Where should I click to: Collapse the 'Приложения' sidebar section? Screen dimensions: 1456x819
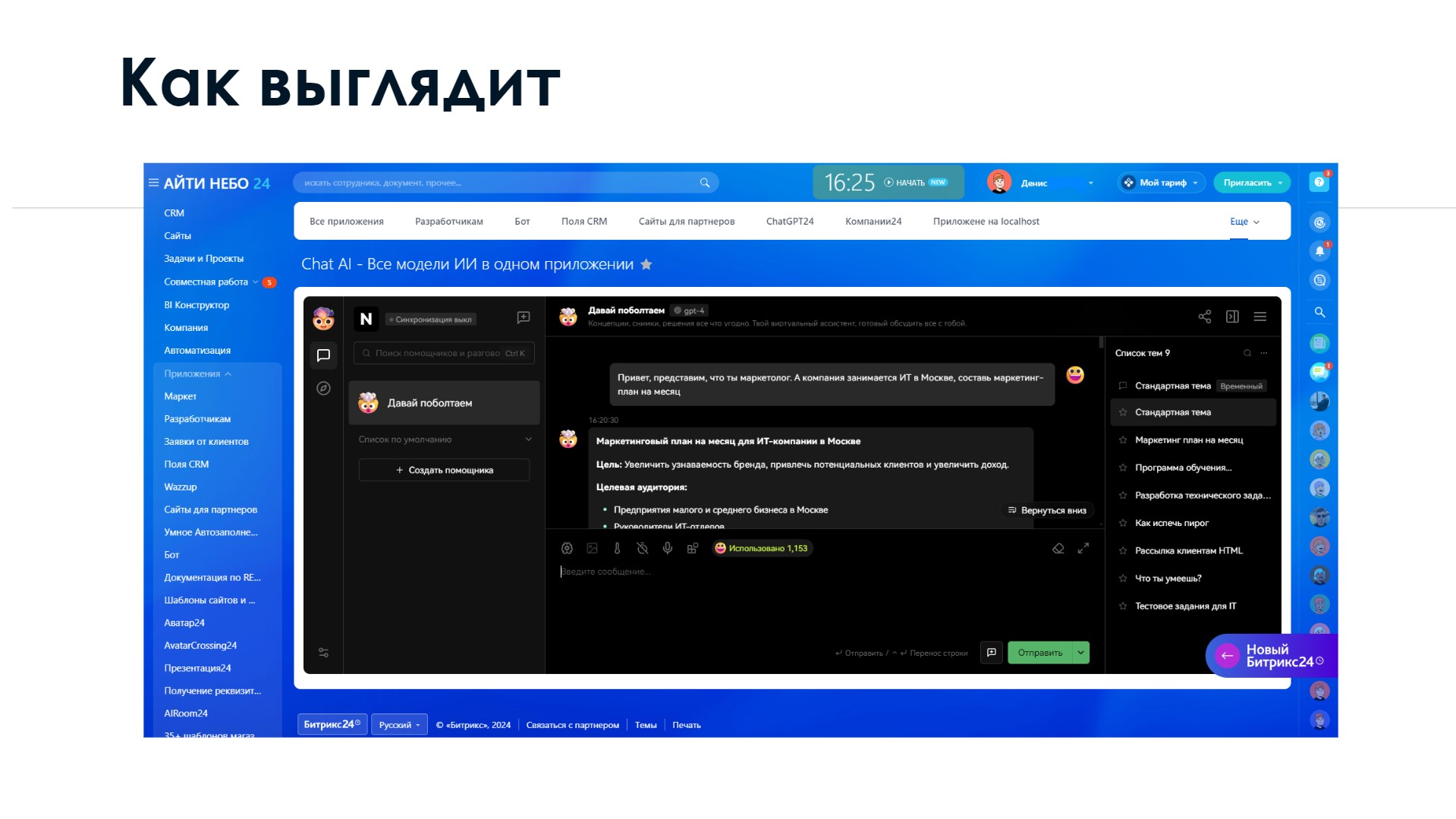pyautogui.click(x=198, y=373)
